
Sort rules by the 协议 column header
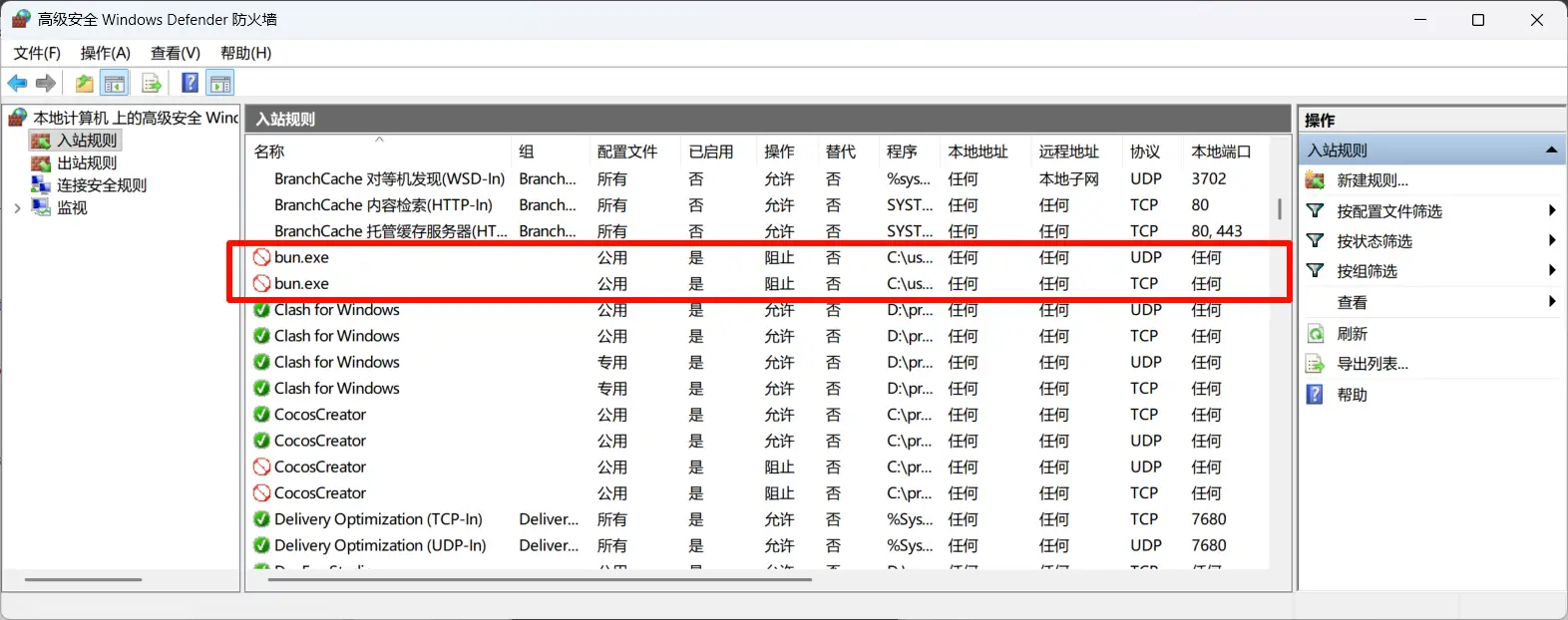[1144, 152]
